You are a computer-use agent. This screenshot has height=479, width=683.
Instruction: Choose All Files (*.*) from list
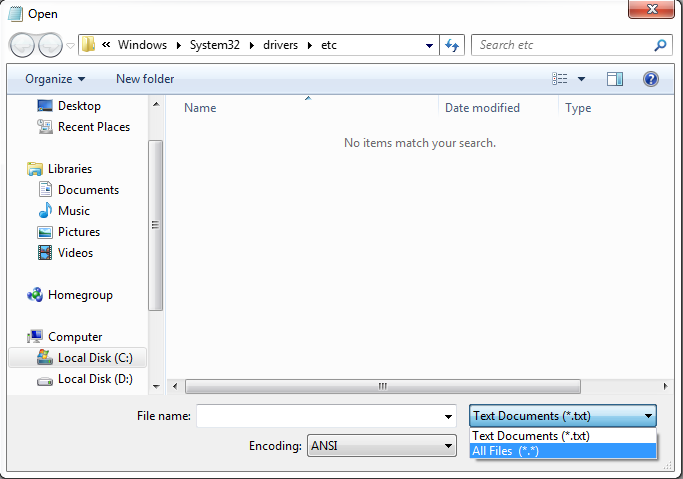tap(563, 451)
